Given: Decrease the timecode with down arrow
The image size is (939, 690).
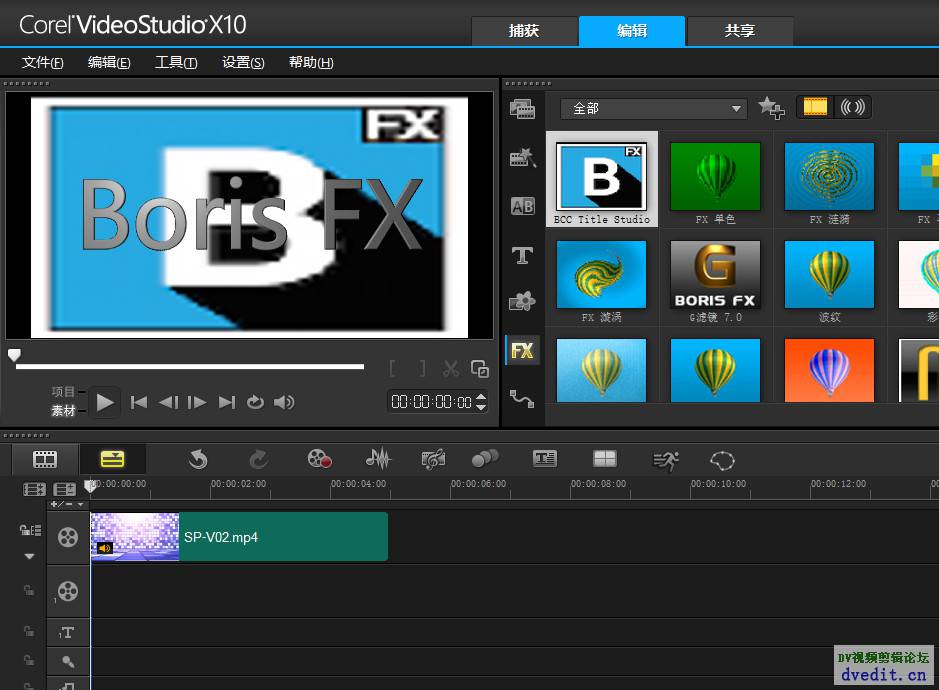Looking at the screenshot, I should pyautogui.click(x=481, y=407).
